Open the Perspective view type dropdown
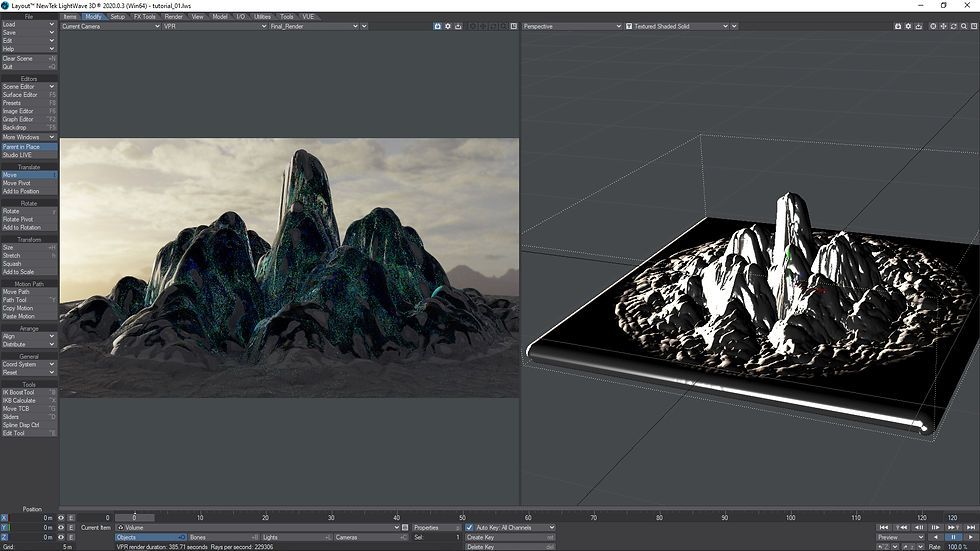The image size is (980, 551). 571,26
